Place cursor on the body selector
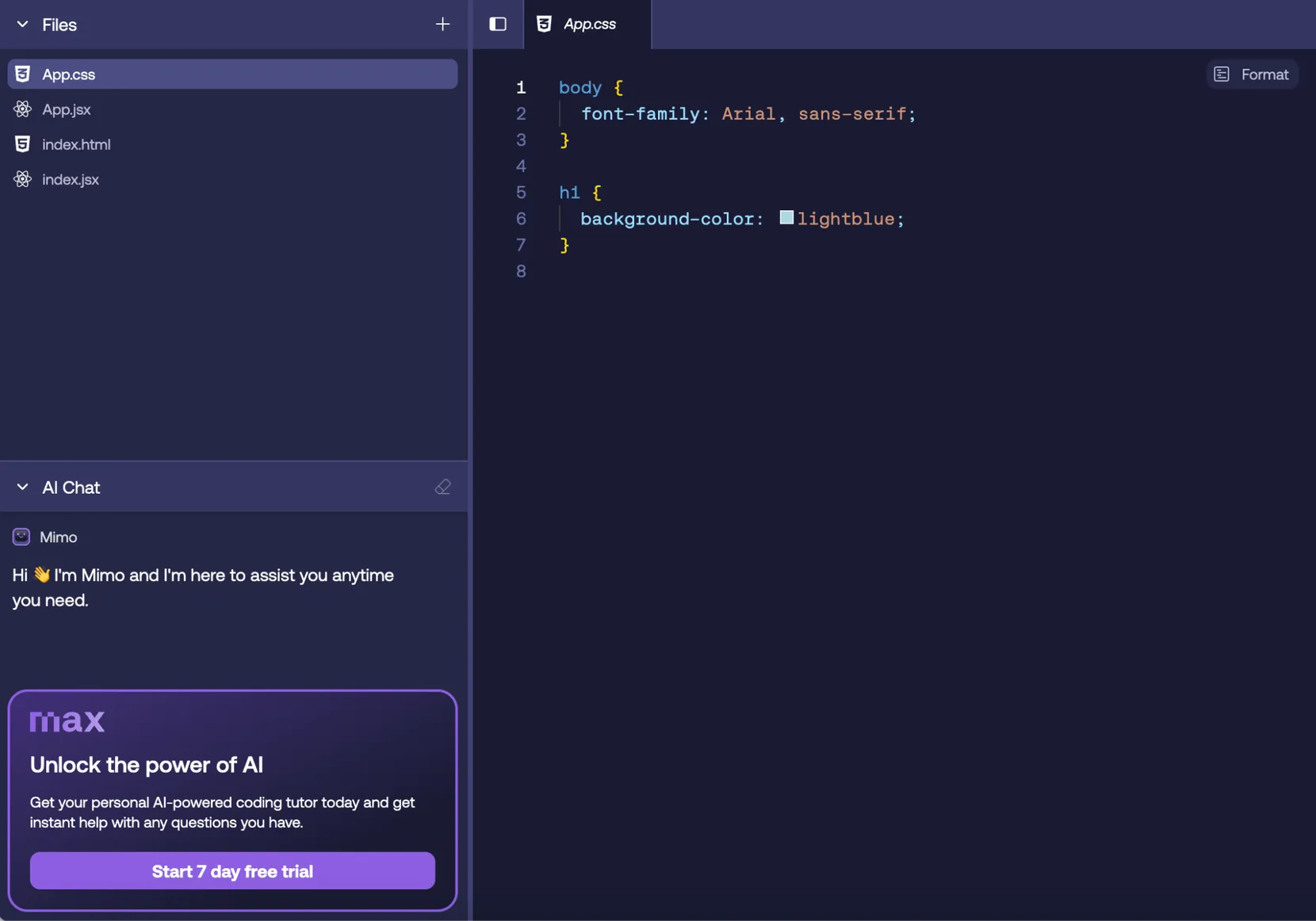1316x921 pixels. 580,87
